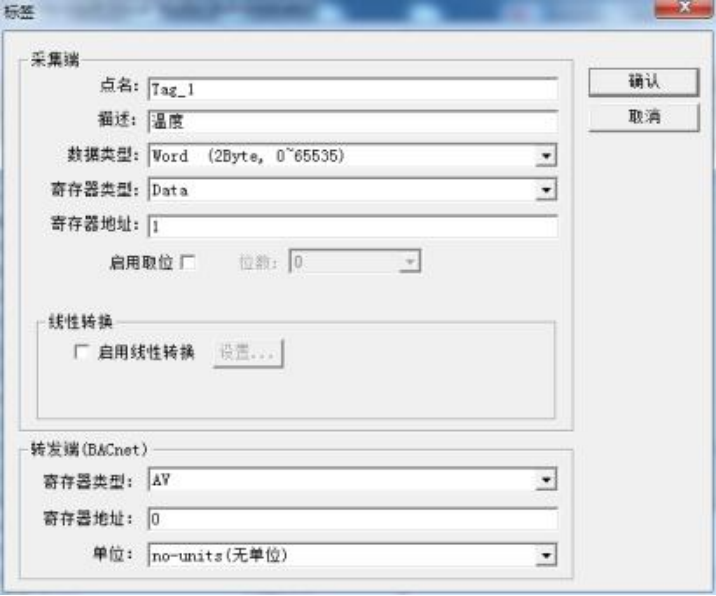
Task: Click the 点名 field containing Tag_1
Action: pos(353,89)
